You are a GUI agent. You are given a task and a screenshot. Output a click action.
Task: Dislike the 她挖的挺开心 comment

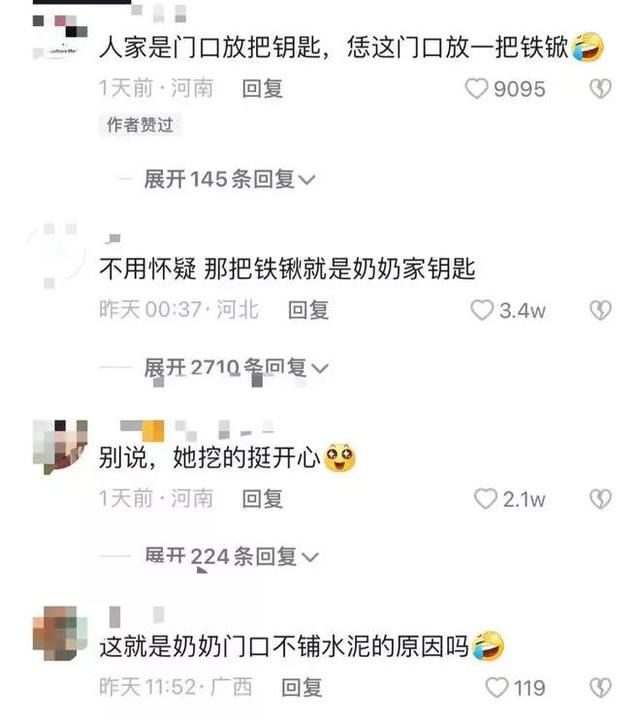pyautogui.click(x=600, y=499)
